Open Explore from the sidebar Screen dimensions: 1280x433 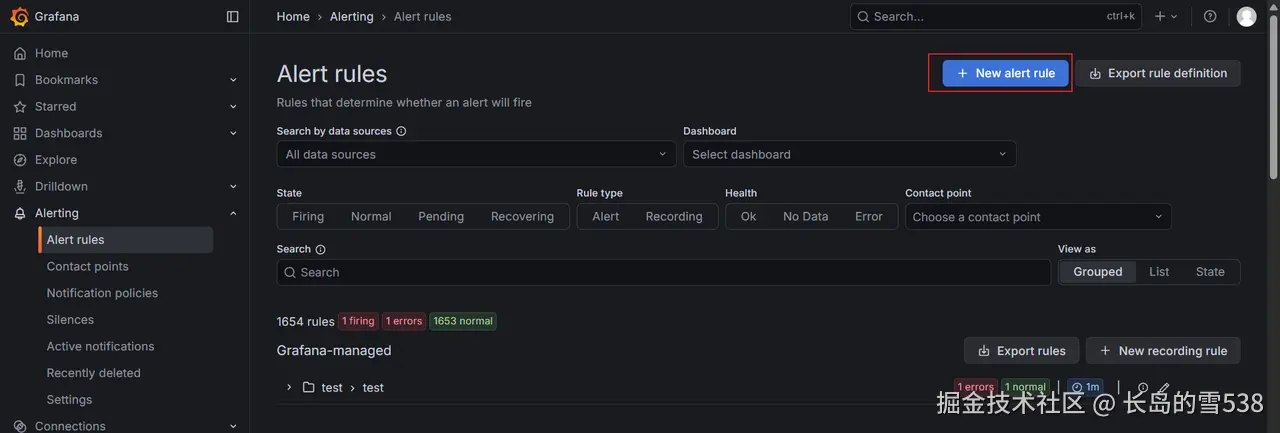(56, 159)
